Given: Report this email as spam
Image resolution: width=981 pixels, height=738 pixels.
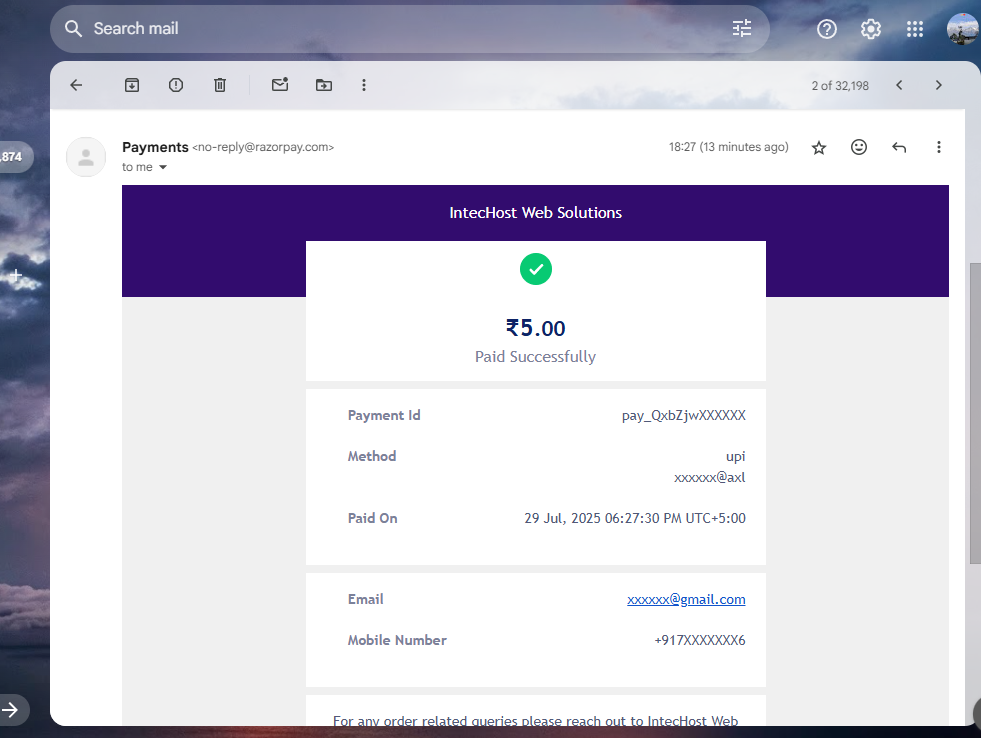Looking at the screenshot, I should coord(175,85).
